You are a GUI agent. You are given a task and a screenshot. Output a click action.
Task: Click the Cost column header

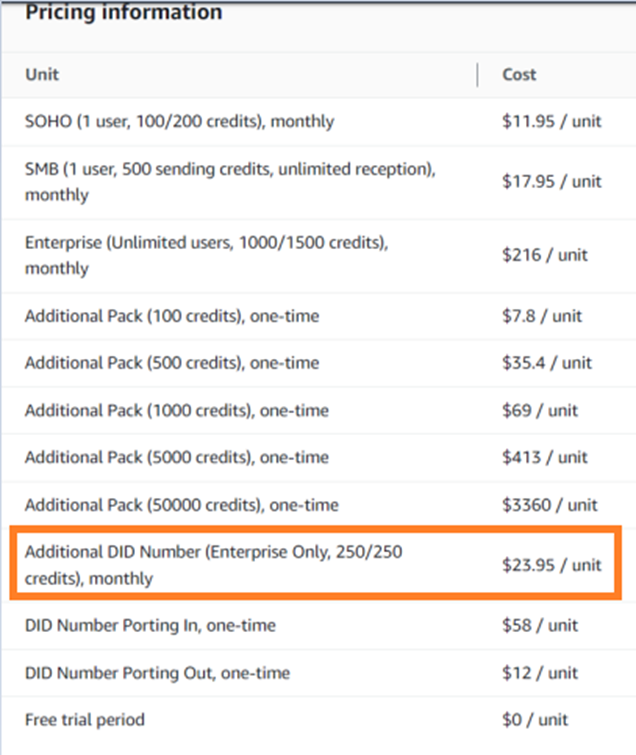pos(519,75)
